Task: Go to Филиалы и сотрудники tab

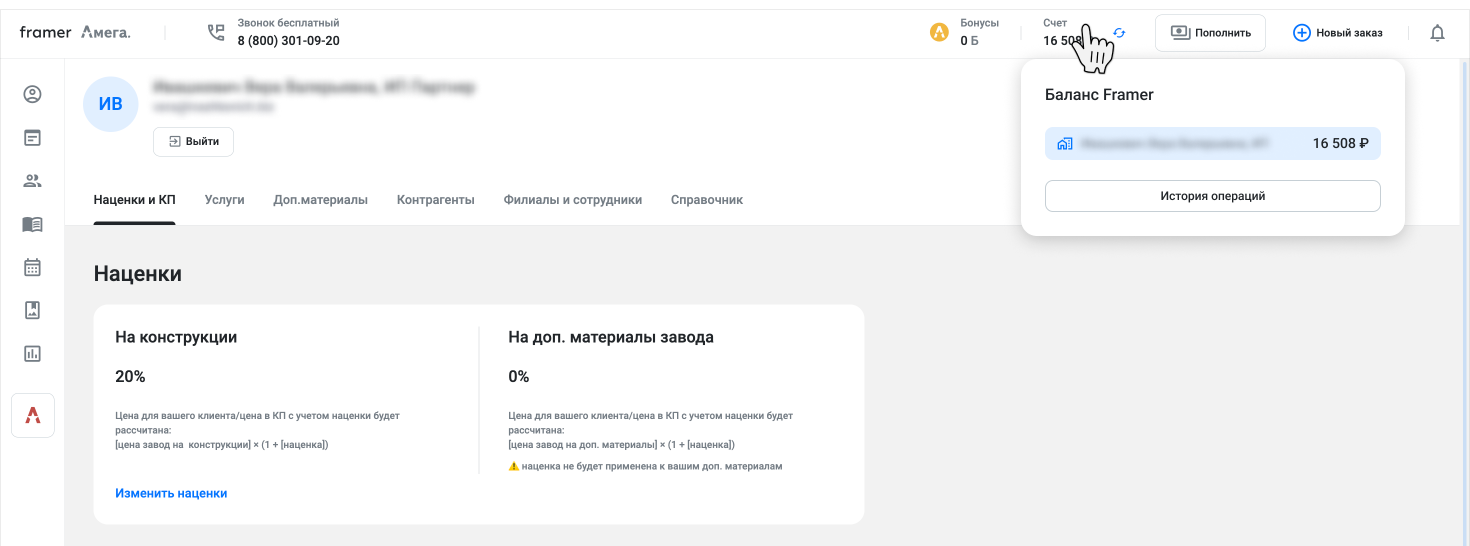Action: 572,200
